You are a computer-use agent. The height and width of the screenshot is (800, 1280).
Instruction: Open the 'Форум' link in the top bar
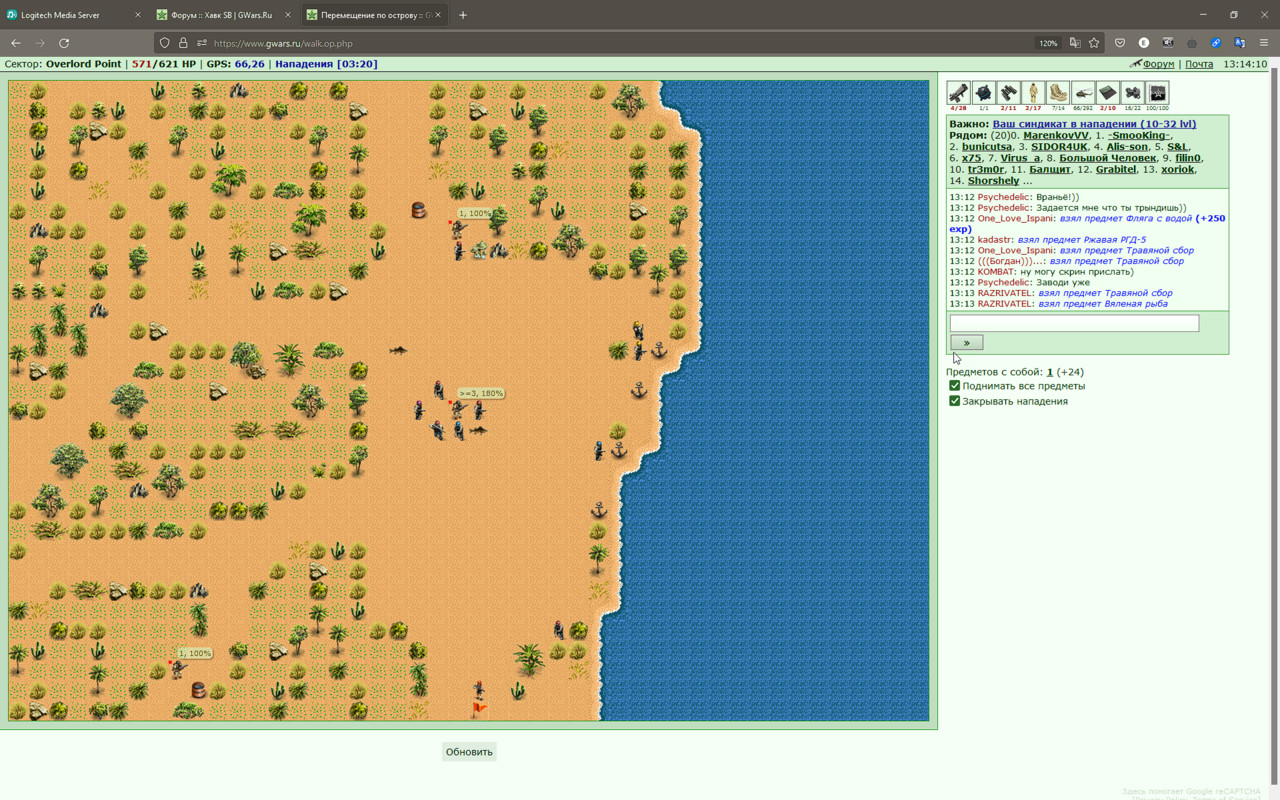pyautogui.click(x=1158, y=64)
